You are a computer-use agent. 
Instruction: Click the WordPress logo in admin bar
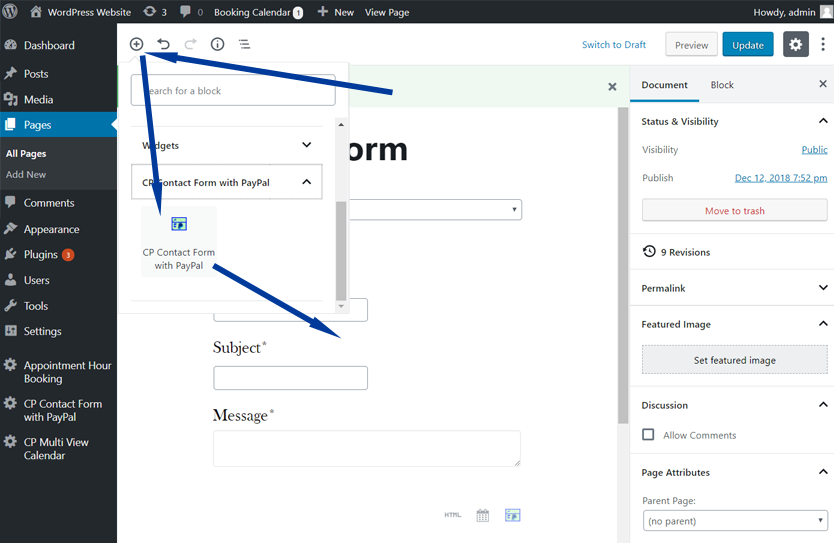10,12
